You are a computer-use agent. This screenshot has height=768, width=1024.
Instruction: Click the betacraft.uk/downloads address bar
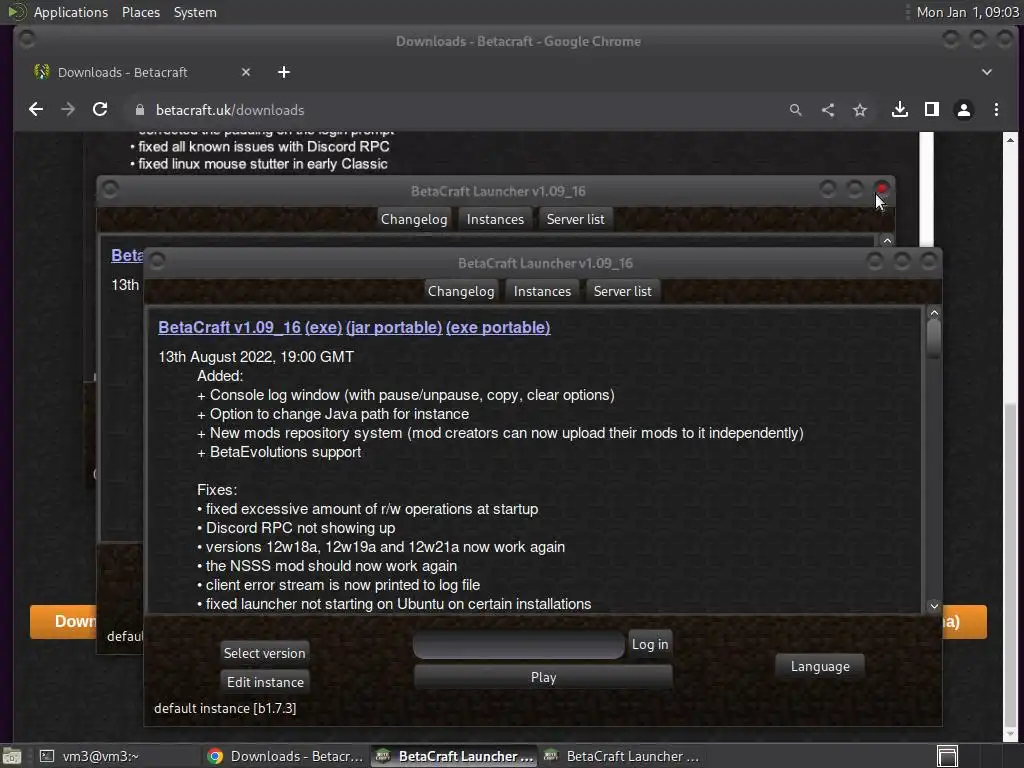click(x=451, y=110)
